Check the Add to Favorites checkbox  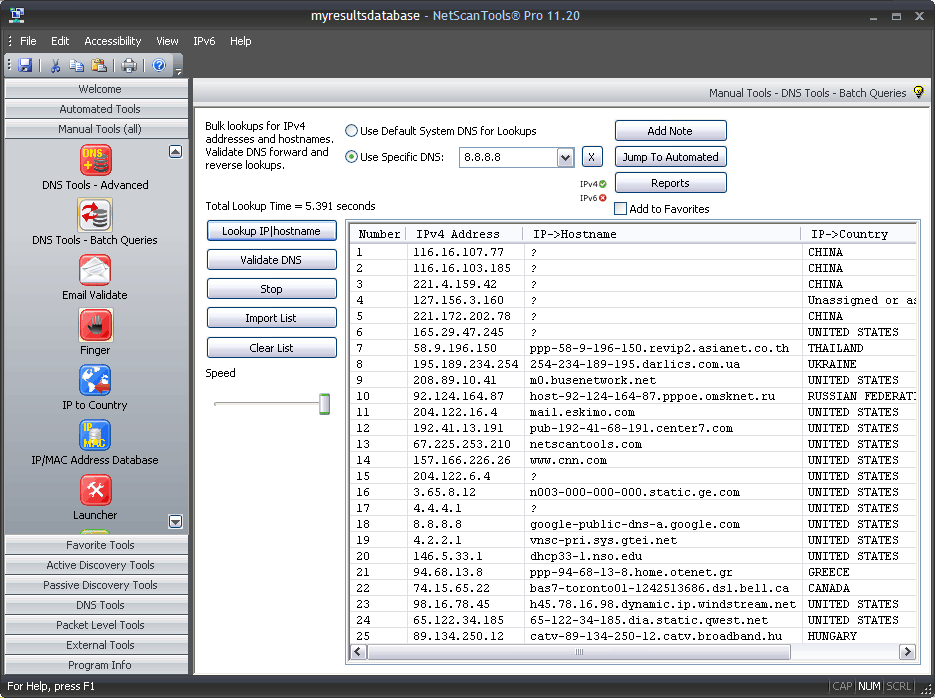tap(620, 209)
